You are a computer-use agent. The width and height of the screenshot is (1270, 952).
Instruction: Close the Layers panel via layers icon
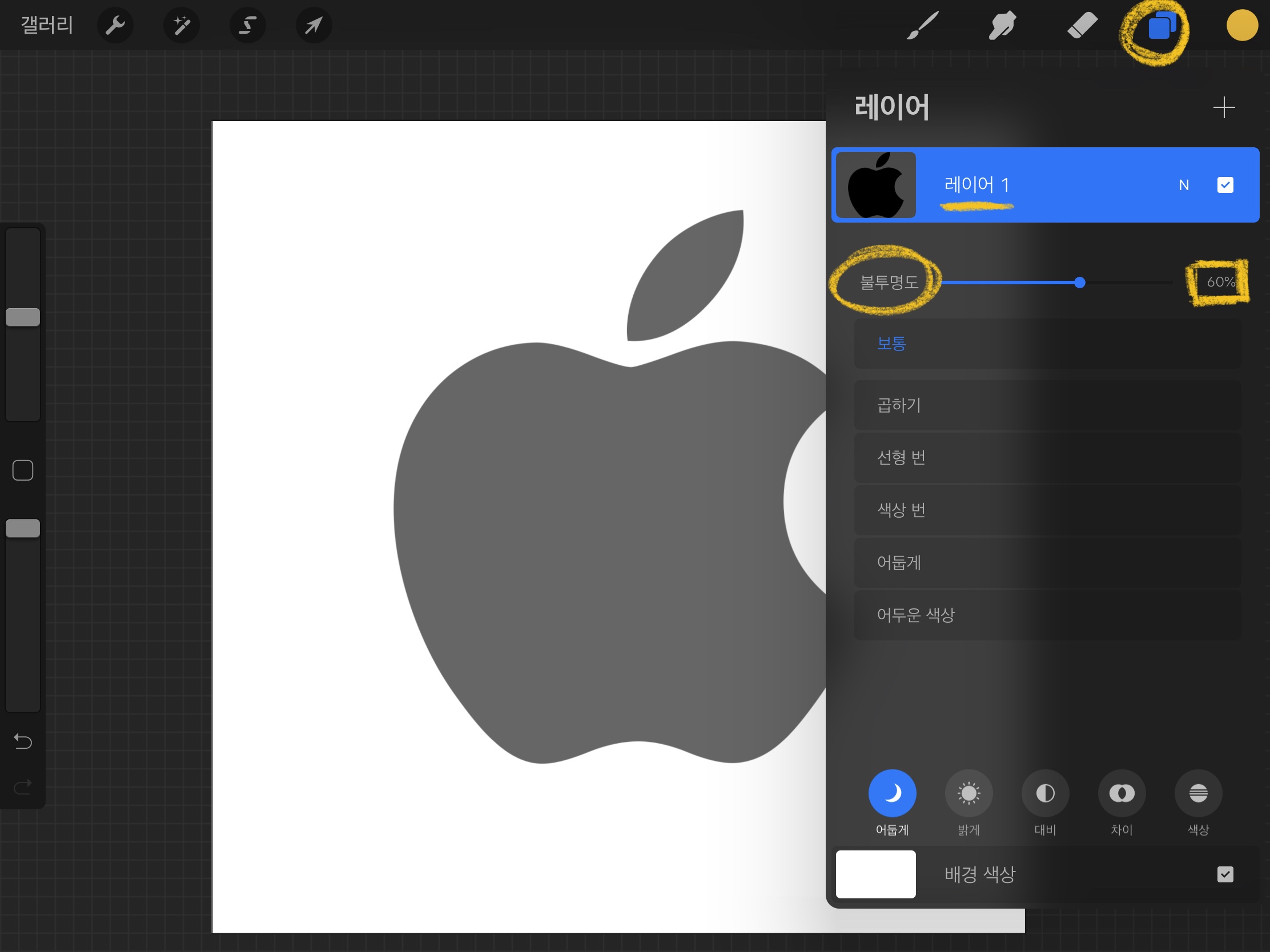pyautogui.click(x=1161, y=26)
